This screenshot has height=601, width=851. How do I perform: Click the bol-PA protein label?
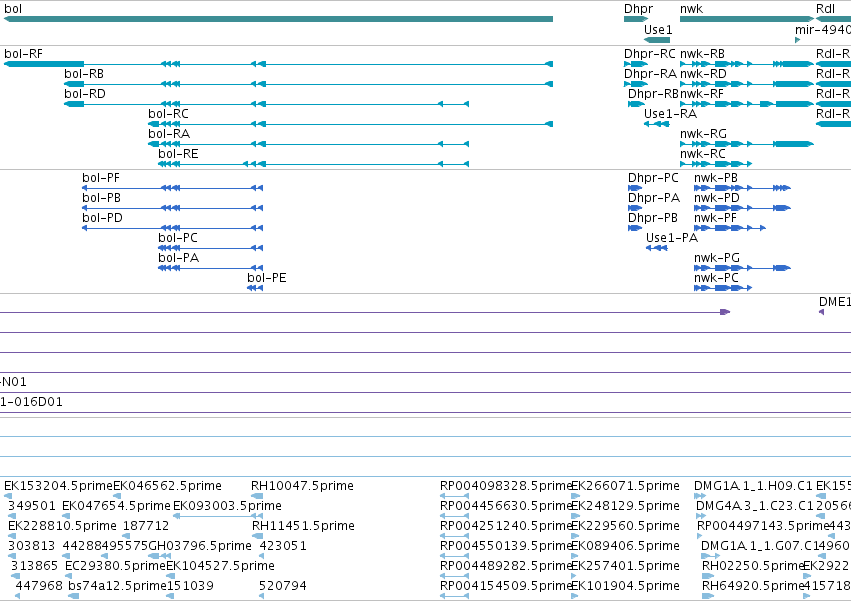[x=178, y=258]
